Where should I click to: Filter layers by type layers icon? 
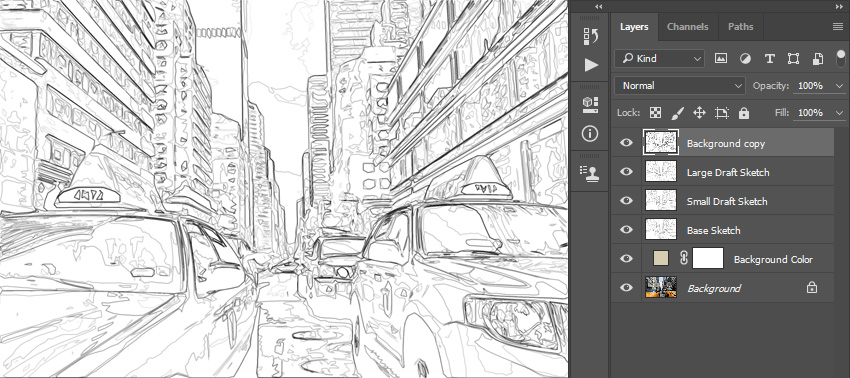(769, 59)
